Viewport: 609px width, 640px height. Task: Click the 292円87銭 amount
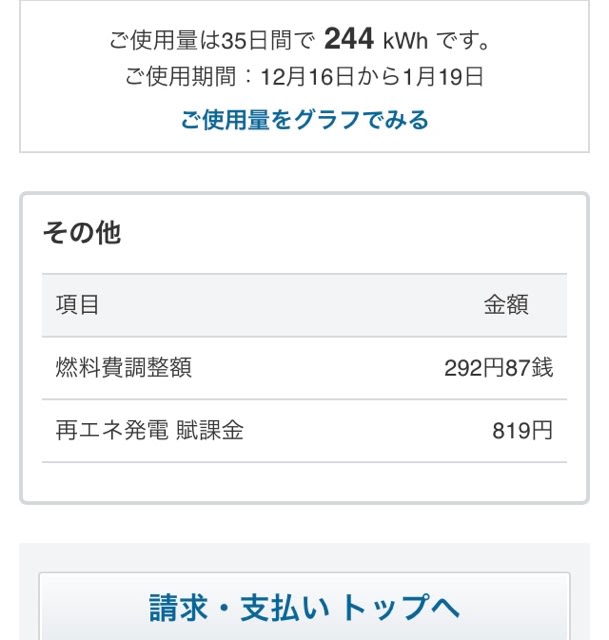click(x=498, y=367)
